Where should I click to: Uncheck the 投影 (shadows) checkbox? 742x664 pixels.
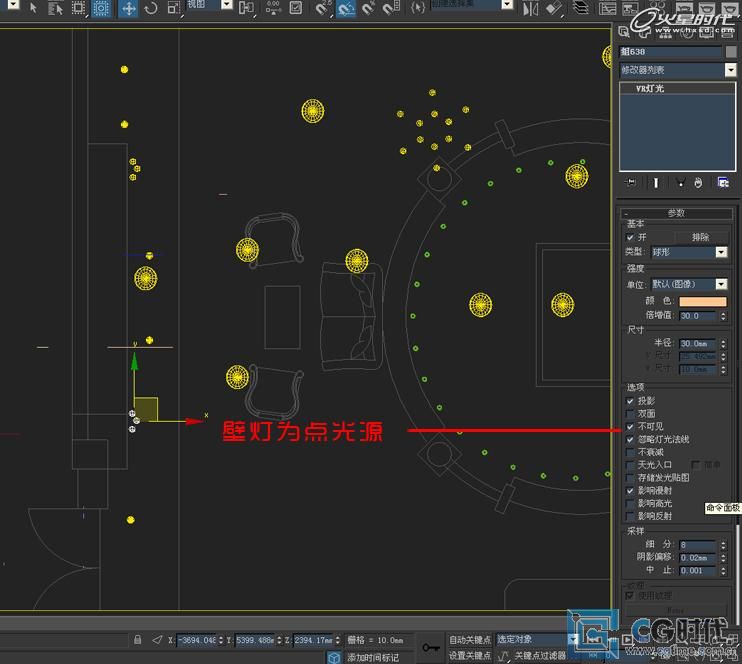630,401
